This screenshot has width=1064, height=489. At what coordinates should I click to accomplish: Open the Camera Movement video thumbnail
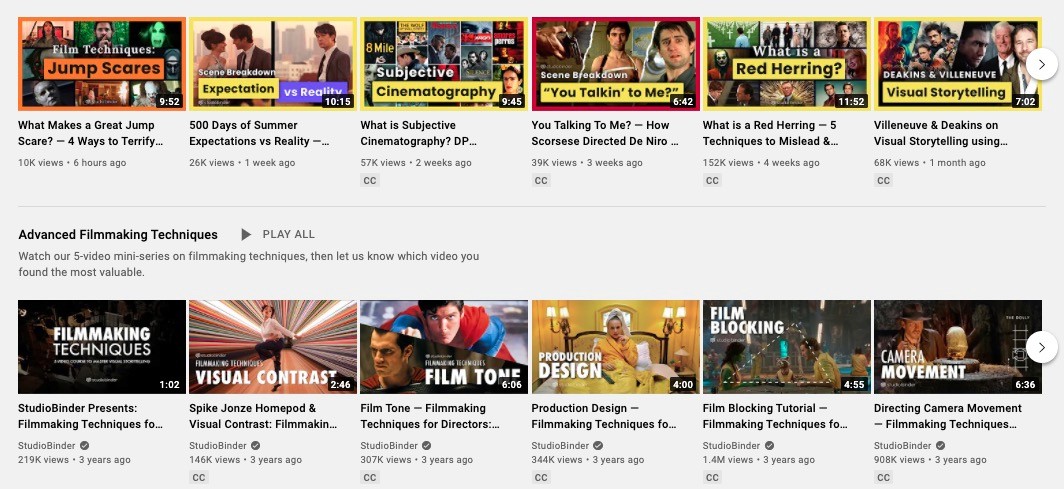click(957, 347)
